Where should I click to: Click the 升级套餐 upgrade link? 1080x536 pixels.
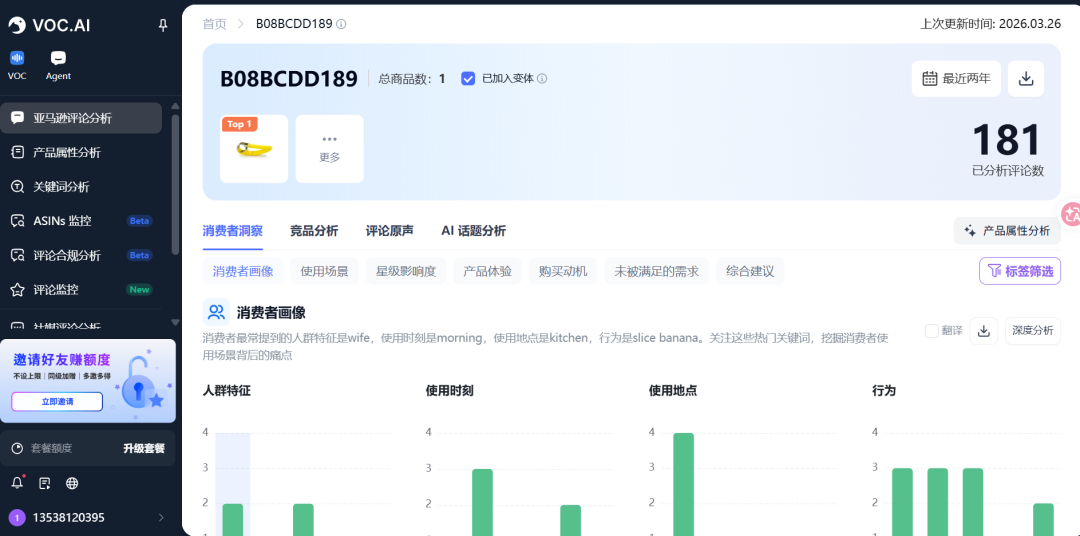tap(144, 448)
